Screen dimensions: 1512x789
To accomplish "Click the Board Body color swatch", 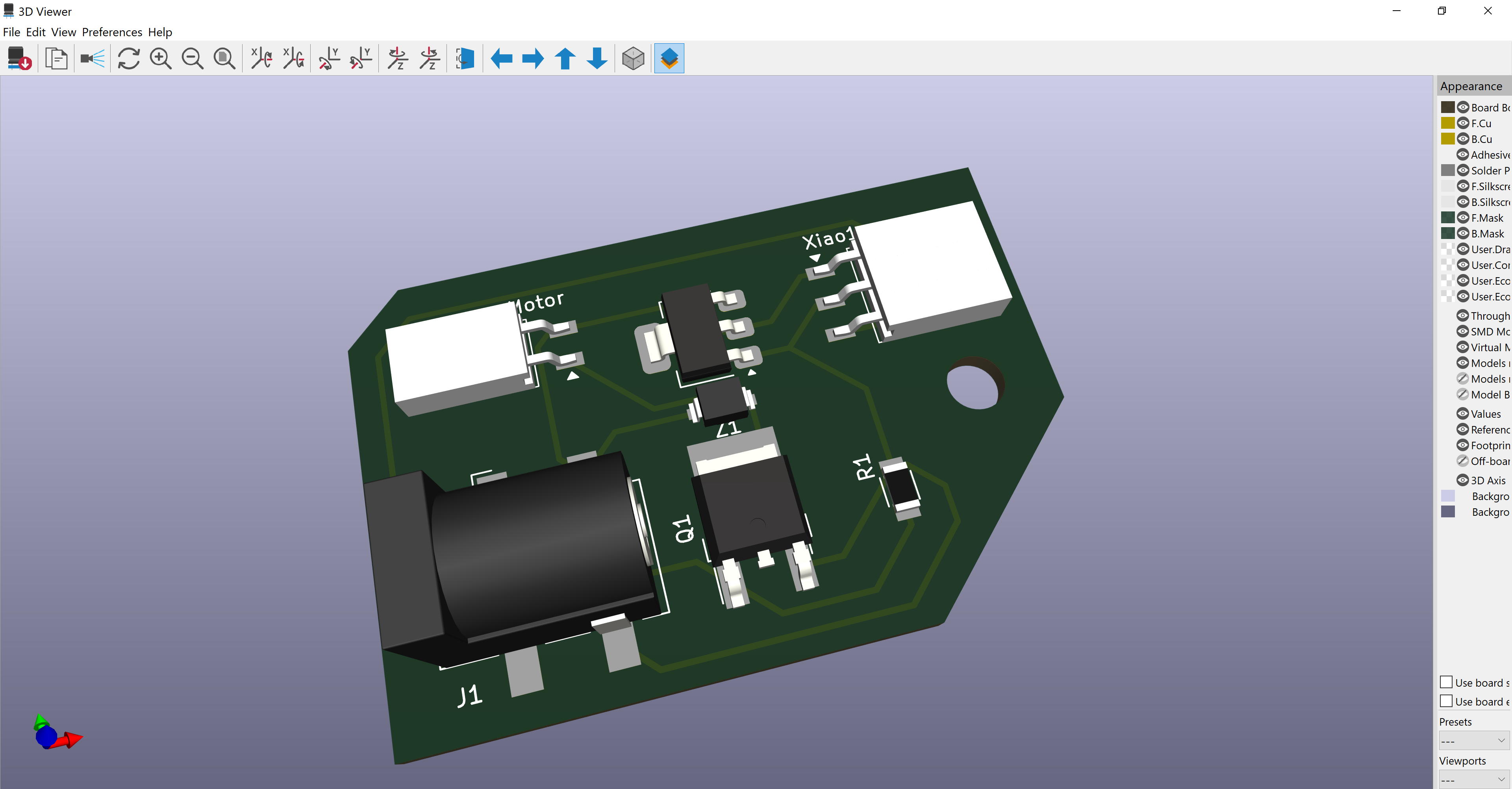I will (x=1448, y=107).
